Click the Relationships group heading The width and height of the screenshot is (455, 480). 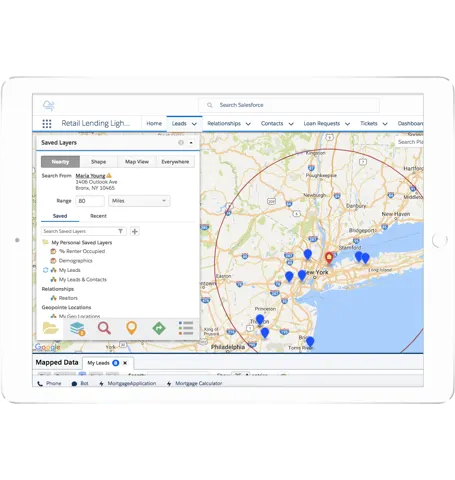(x=58, y=289)
